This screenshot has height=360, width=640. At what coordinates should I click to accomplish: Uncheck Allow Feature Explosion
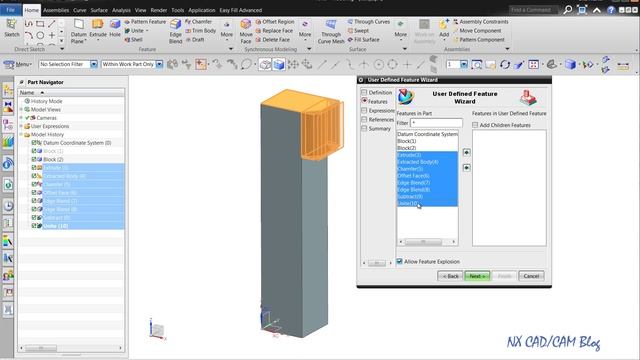[x=400, y=261]
